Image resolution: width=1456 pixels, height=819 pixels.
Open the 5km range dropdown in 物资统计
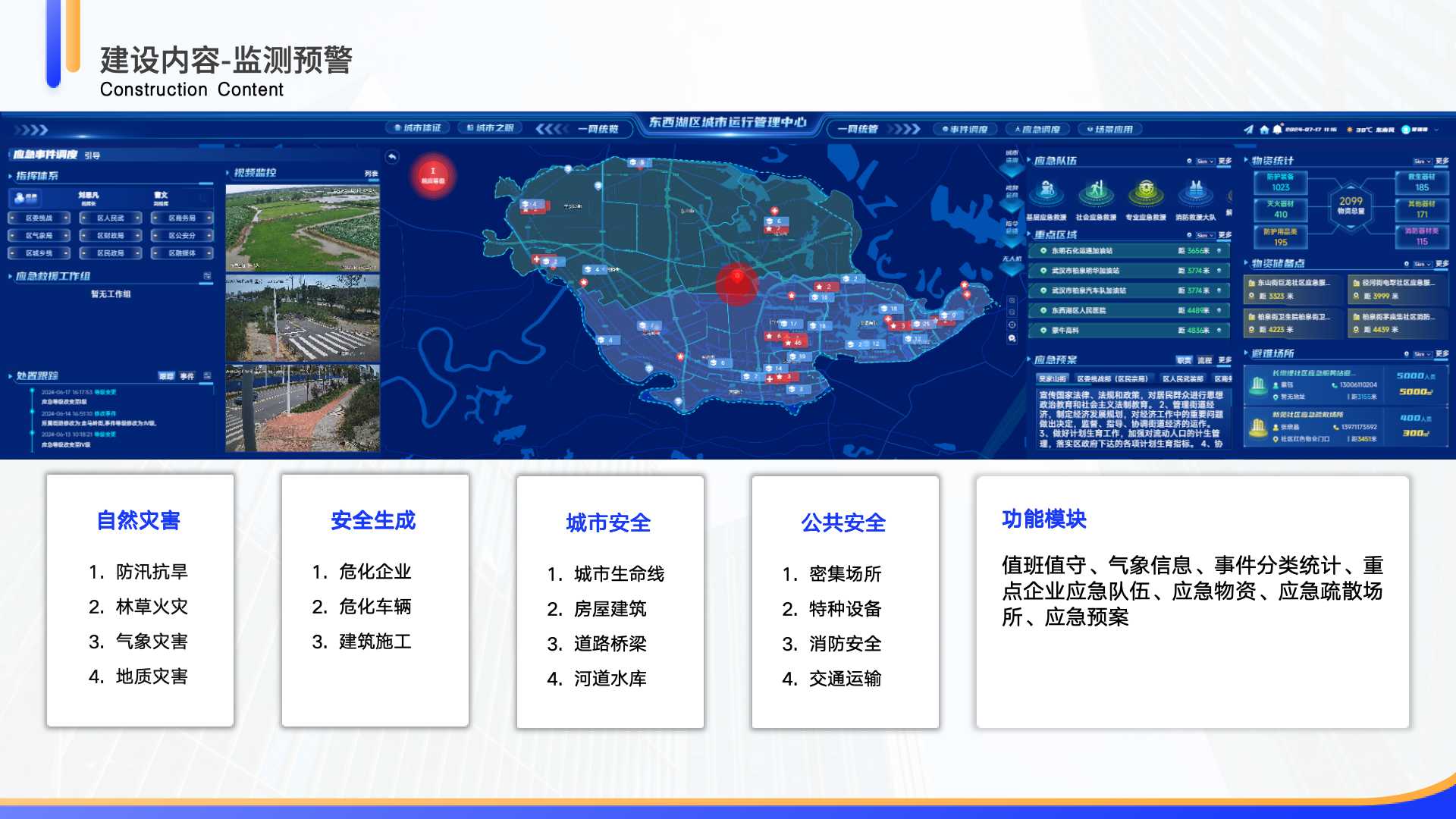[x=1422, y=162]
